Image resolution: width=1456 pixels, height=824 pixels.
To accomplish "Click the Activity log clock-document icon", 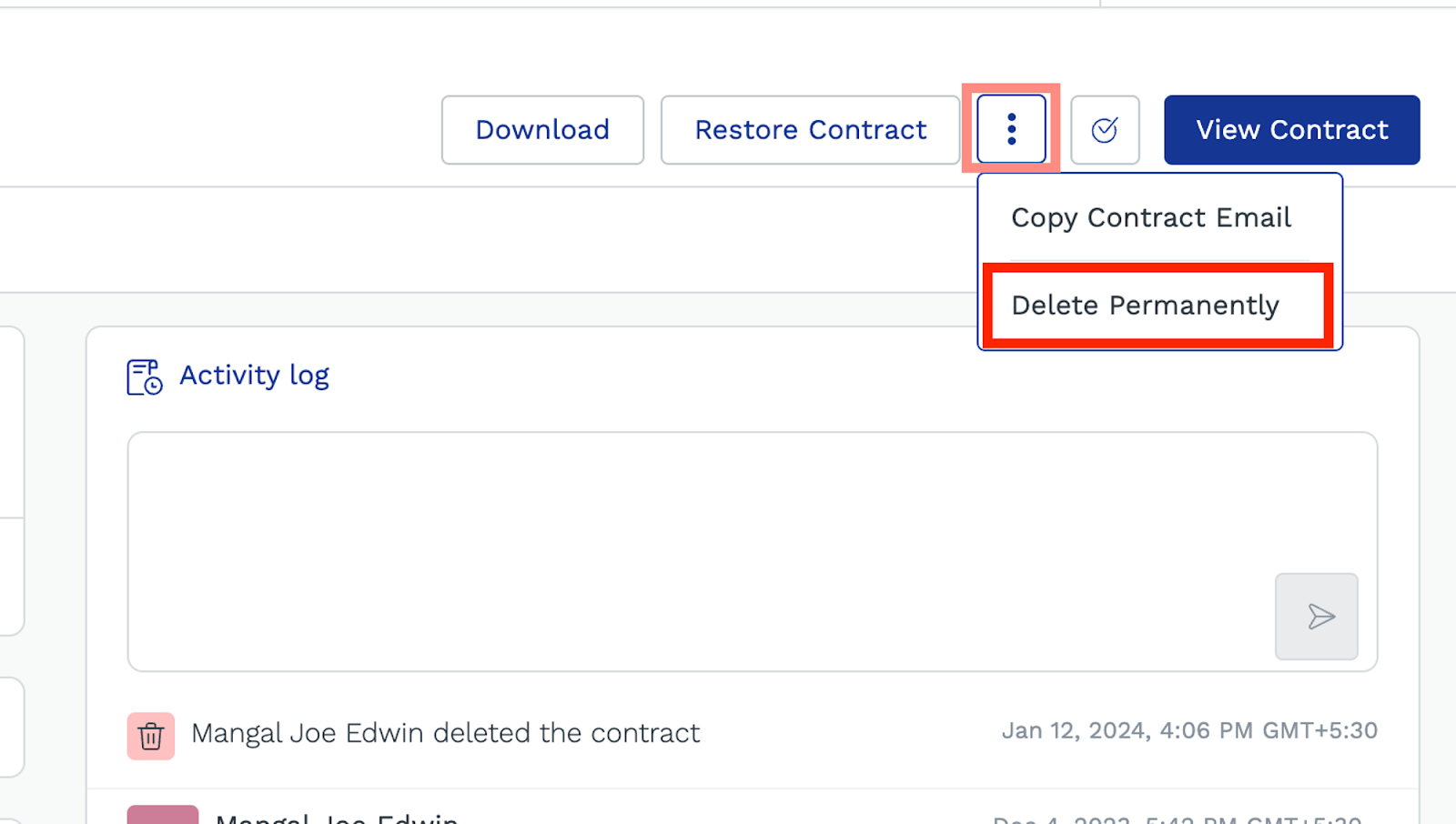I will [144, 377].
